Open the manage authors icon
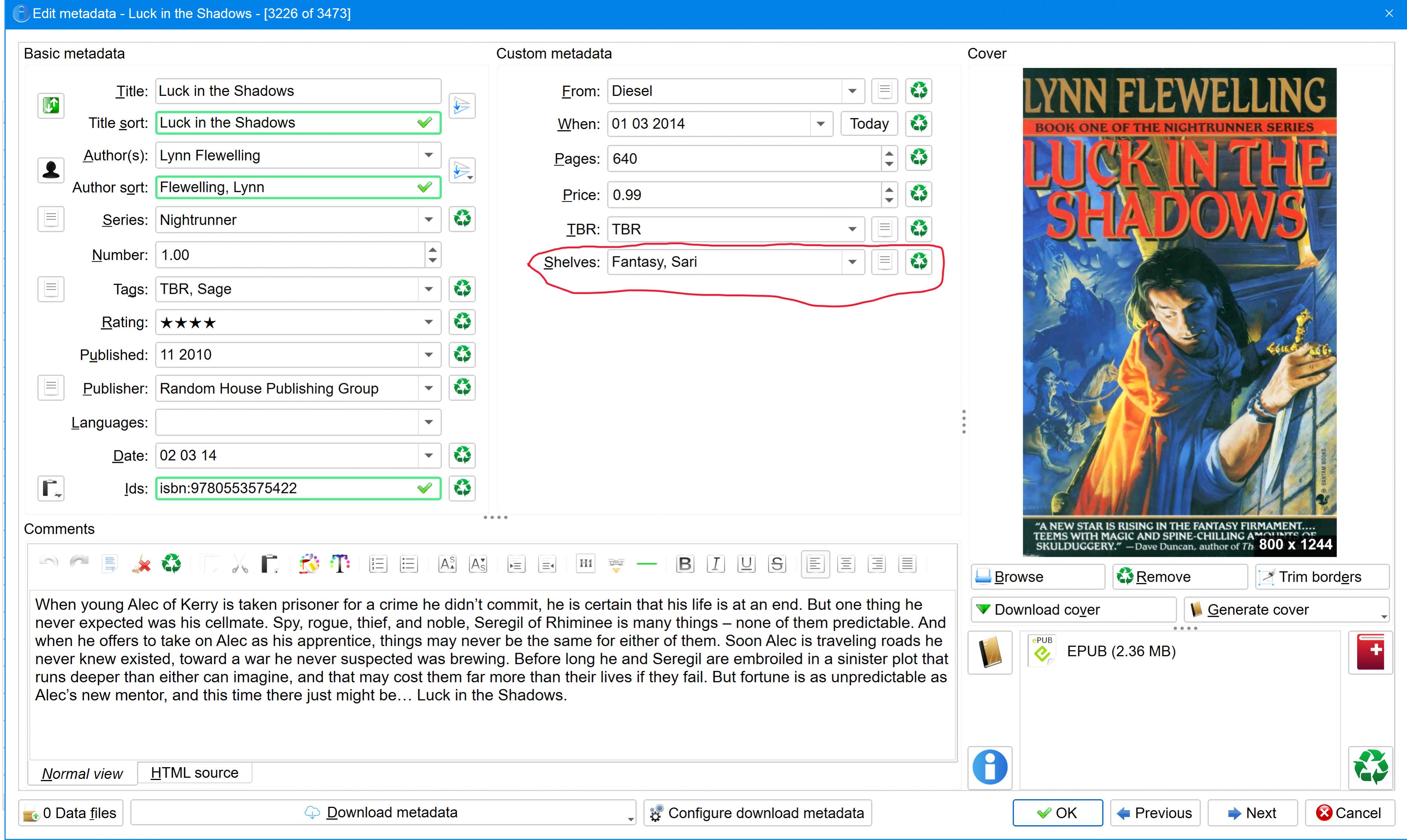1407x840 pixels. coord(51,170)
